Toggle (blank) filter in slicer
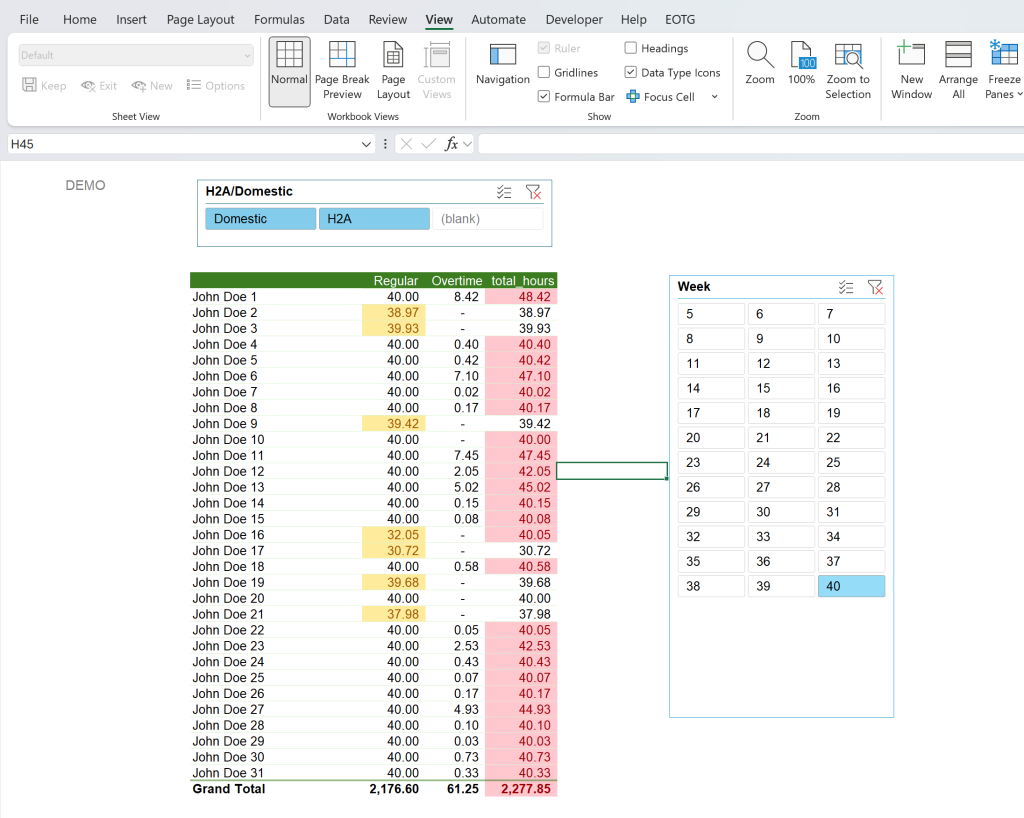Viewport: 1024px width, 818px height. (488, 219)
